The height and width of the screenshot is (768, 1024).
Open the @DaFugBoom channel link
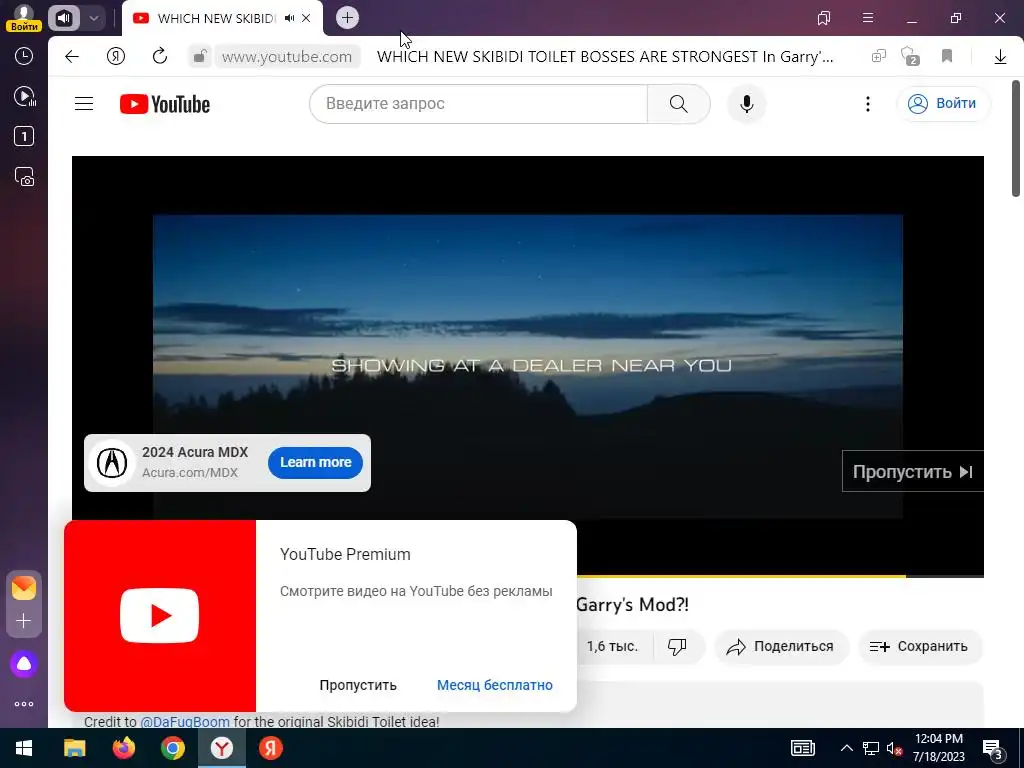pos(185,722)
